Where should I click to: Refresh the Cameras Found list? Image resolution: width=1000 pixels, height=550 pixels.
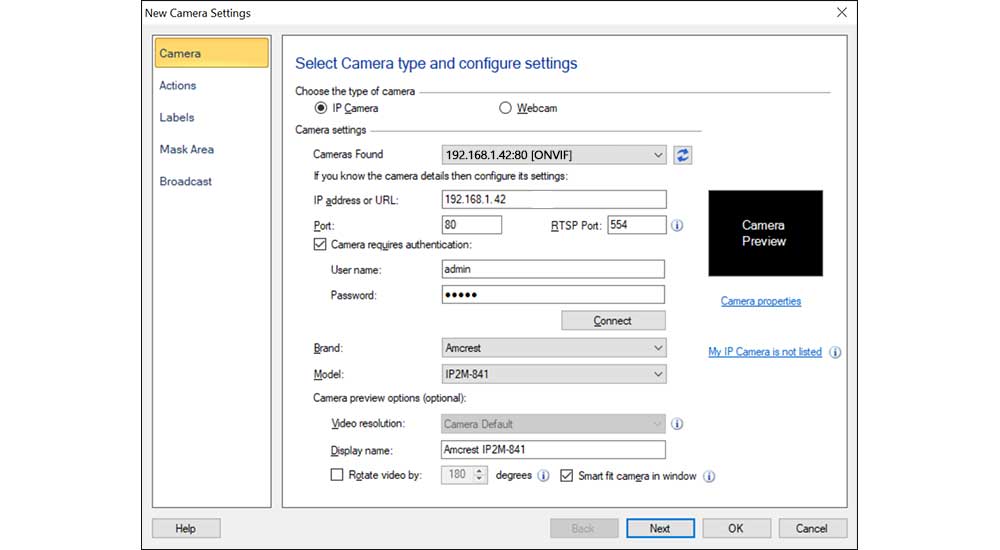coord(683,155)
